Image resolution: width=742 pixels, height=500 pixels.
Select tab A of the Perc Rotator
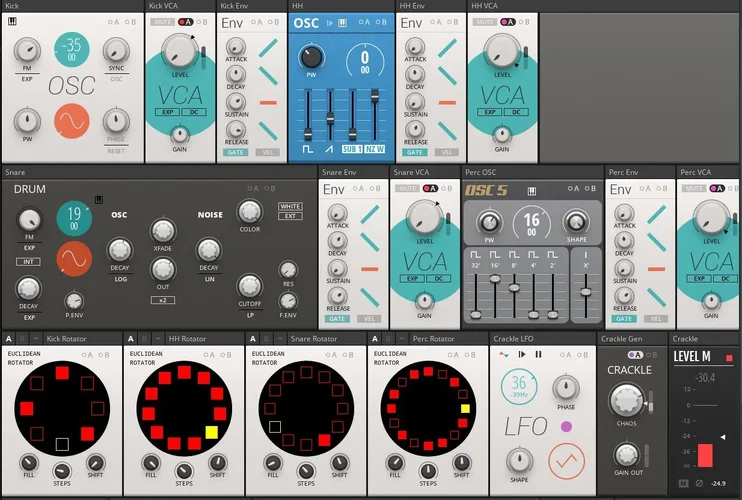click(375, 339)
